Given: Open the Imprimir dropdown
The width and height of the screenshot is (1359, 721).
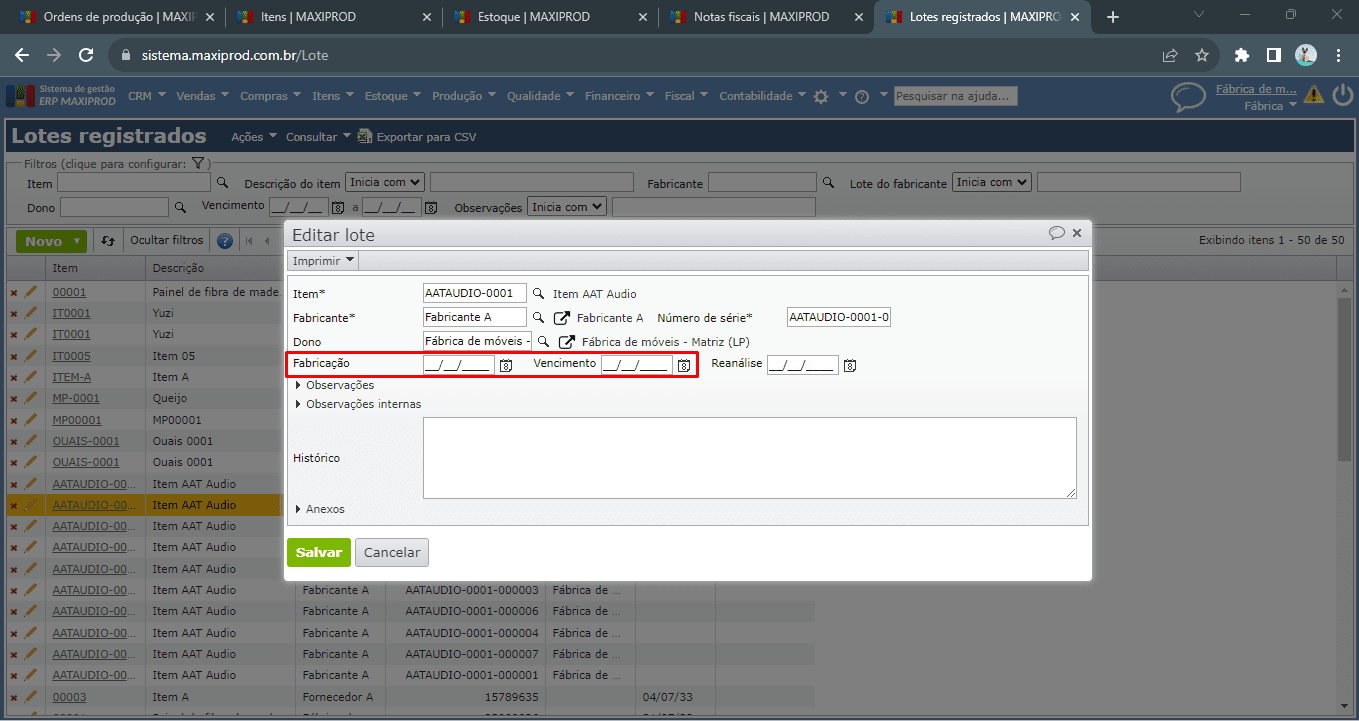Looking at the screenshot, I should pyautogui.click(x=323, y=261).
